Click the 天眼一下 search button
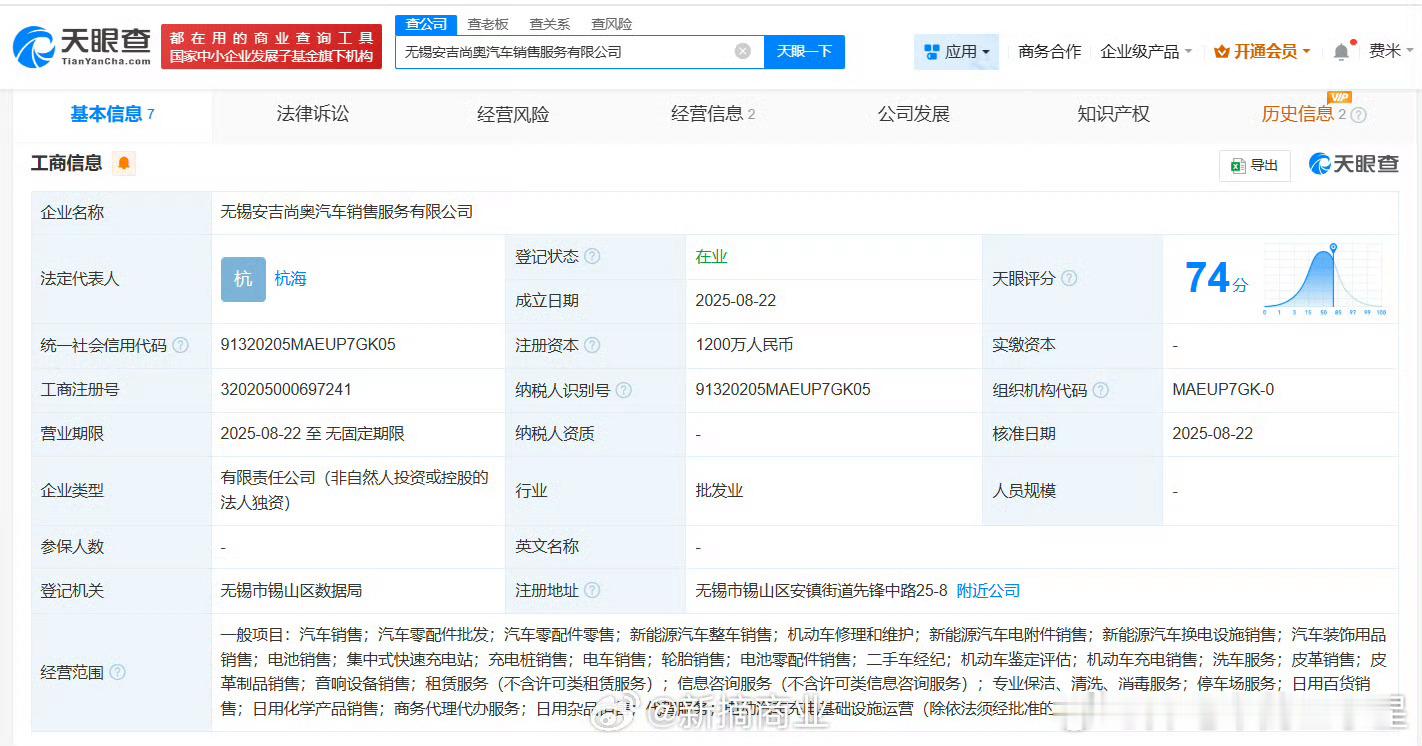 (804, 51)
